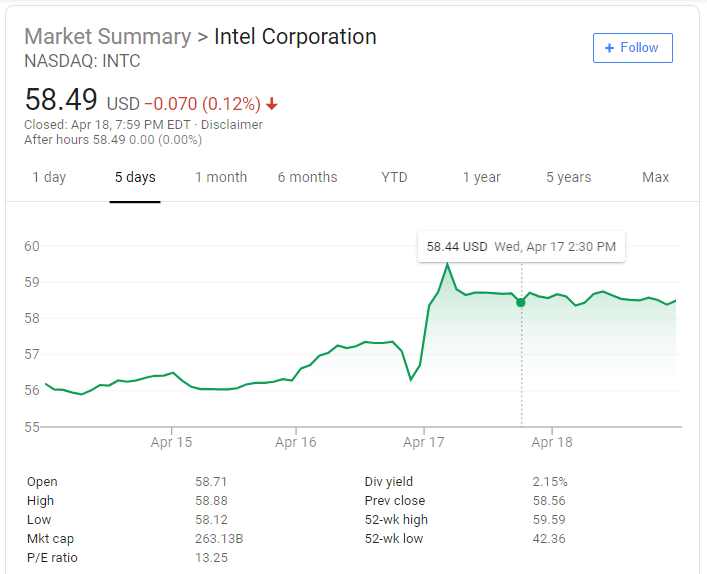Select the 5 days tab
Image resolution: width=707 pixels, height=574 pixels.
coord(135,177)
